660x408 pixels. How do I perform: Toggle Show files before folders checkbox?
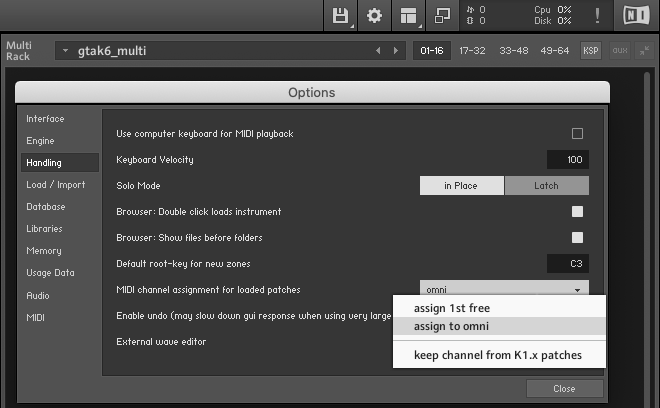click(x=577, y=238)
